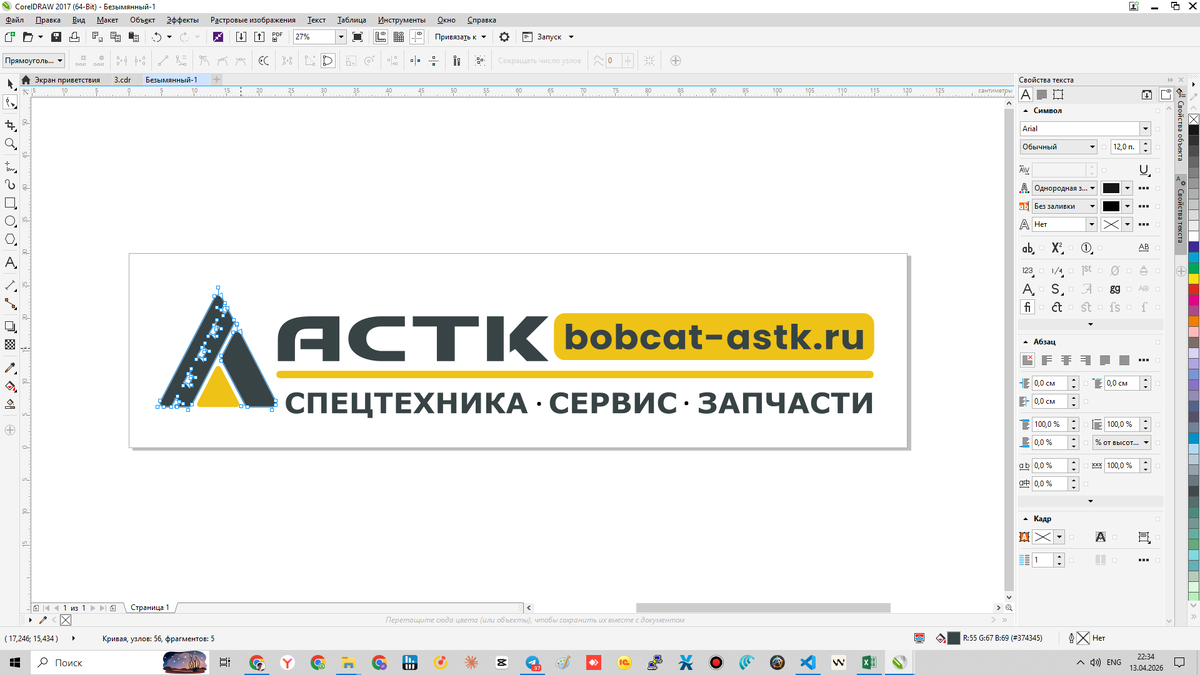
Task: Select the Drop Shadow tool
Action: (x=10, y=326)
